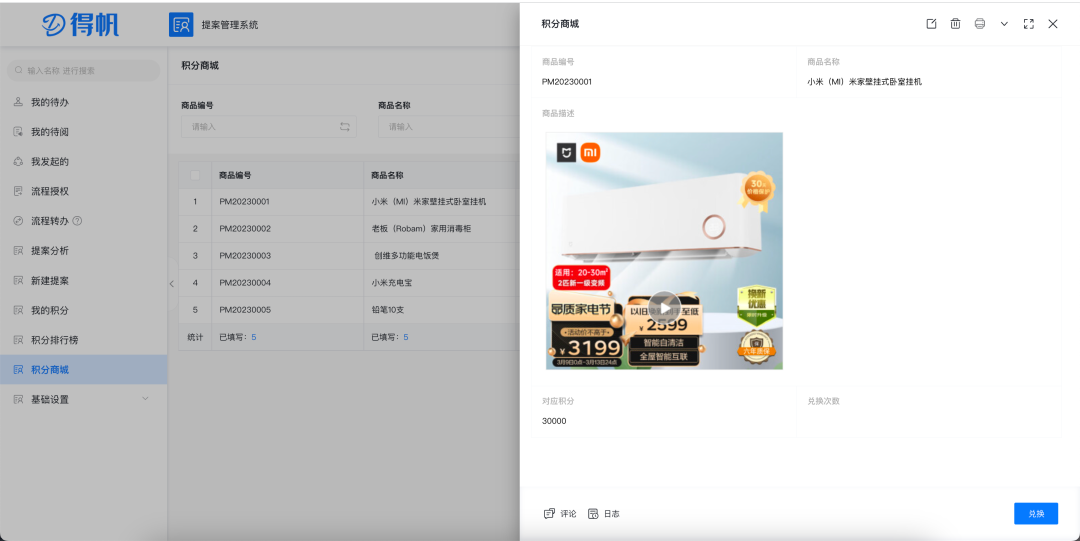1080x541 pixels.
Task: Click the print icon in the detail panel
Action: coord(979,24)
